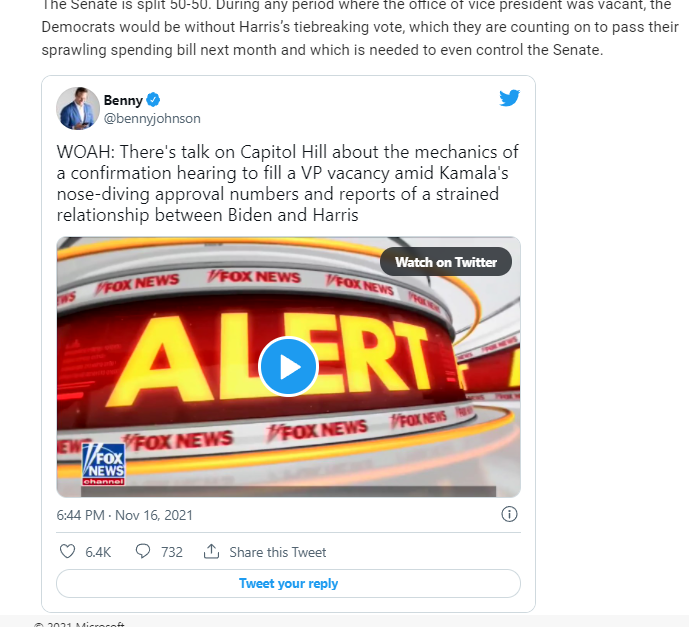
Task: Click Share this Tweet text
Action: tap(278, 552)
